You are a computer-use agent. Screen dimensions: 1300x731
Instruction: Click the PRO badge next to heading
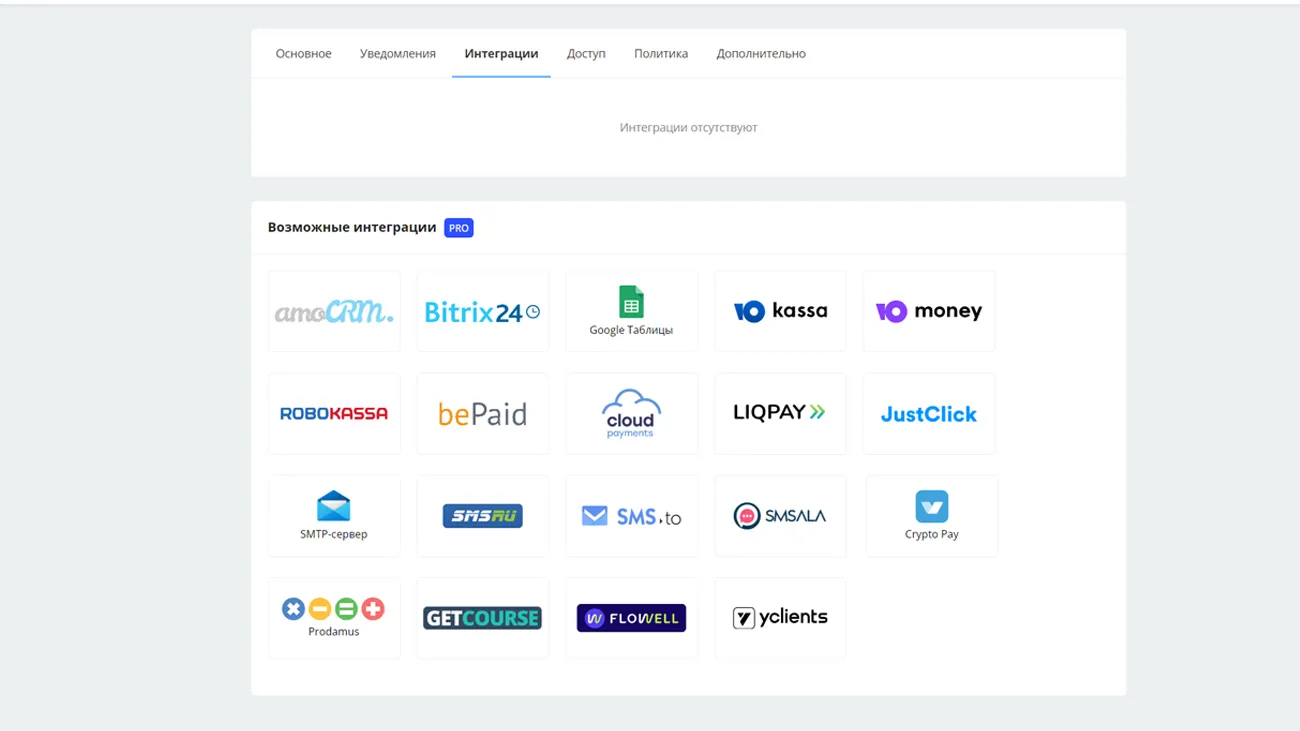point(459,228)
